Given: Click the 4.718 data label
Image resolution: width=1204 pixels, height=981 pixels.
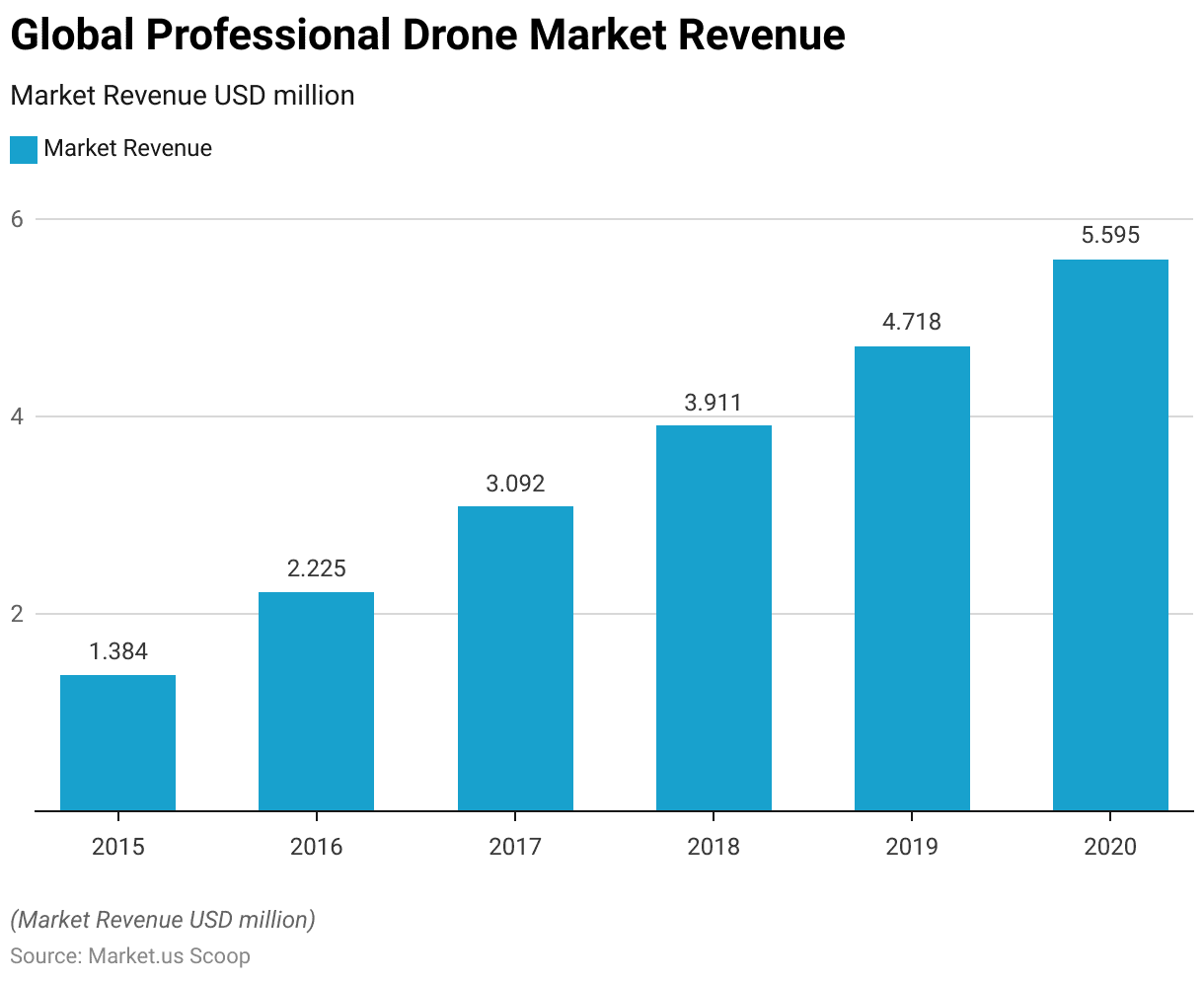Looking at the screenshot, I should point(912,322).
